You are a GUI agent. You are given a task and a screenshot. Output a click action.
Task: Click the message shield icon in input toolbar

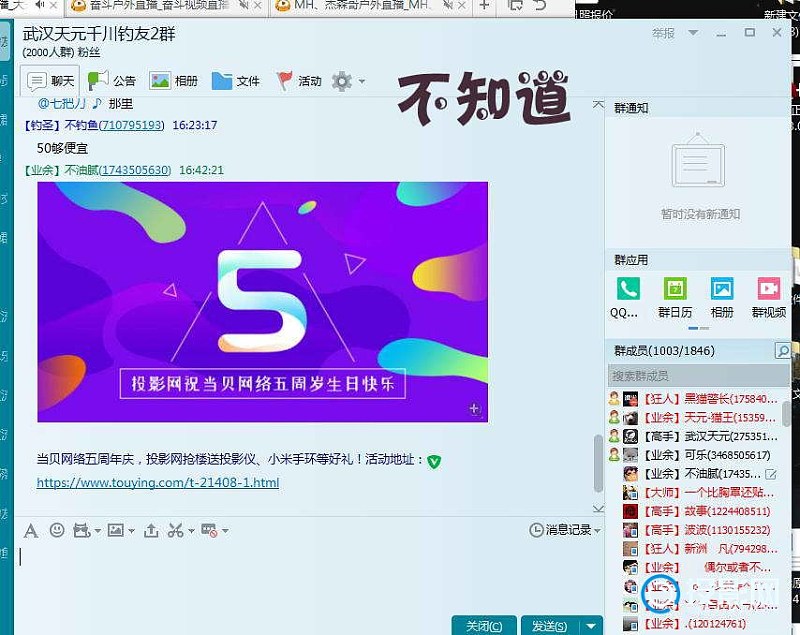tap(209, 531)
